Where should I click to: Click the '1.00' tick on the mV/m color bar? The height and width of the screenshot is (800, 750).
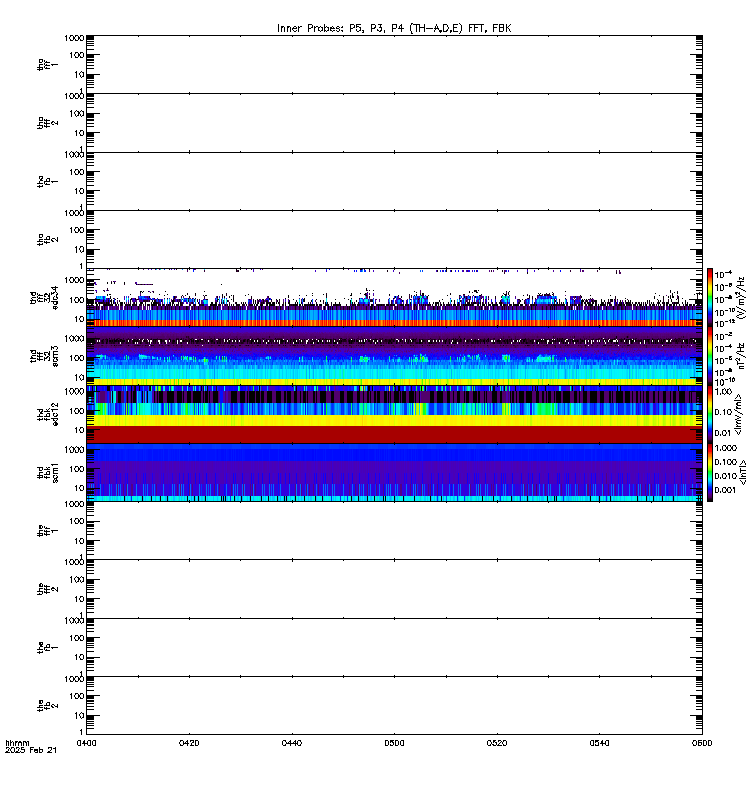pyautogui.click(x=723, y=392)
